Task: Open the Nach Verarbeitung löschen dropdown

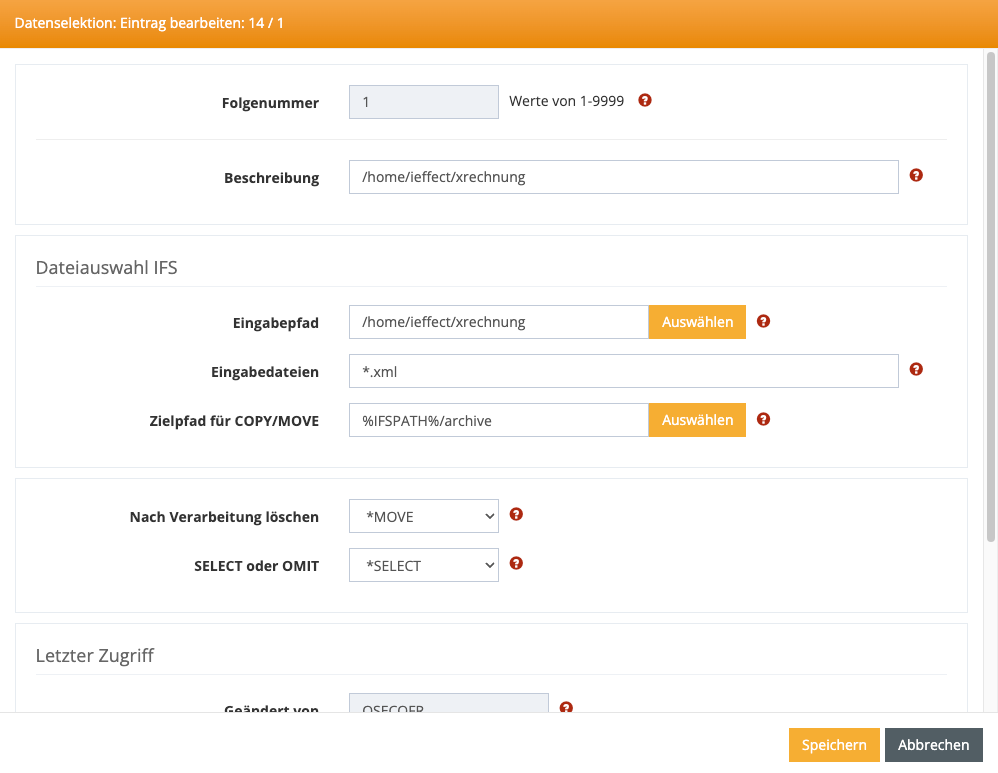Action: 424,516
